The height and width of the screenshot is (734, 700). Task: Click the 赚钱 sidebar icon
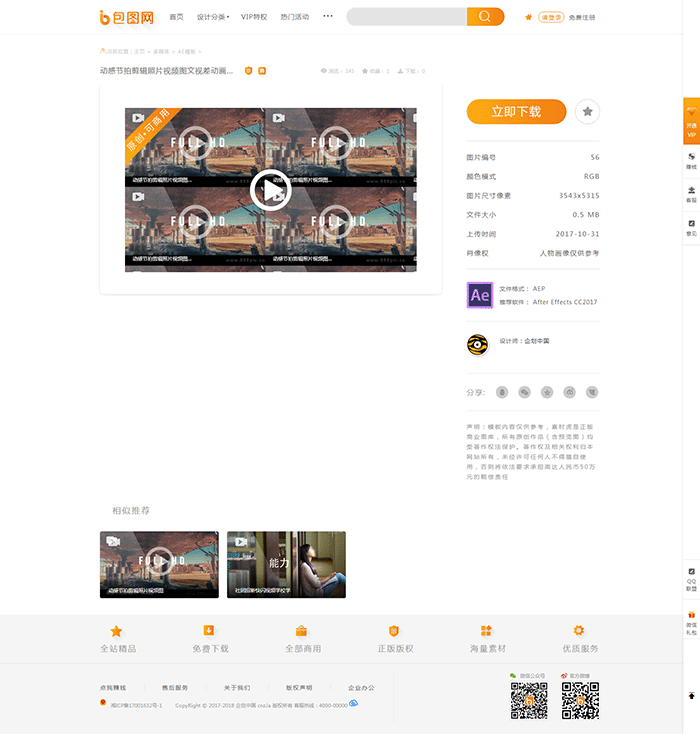point(692,157)
